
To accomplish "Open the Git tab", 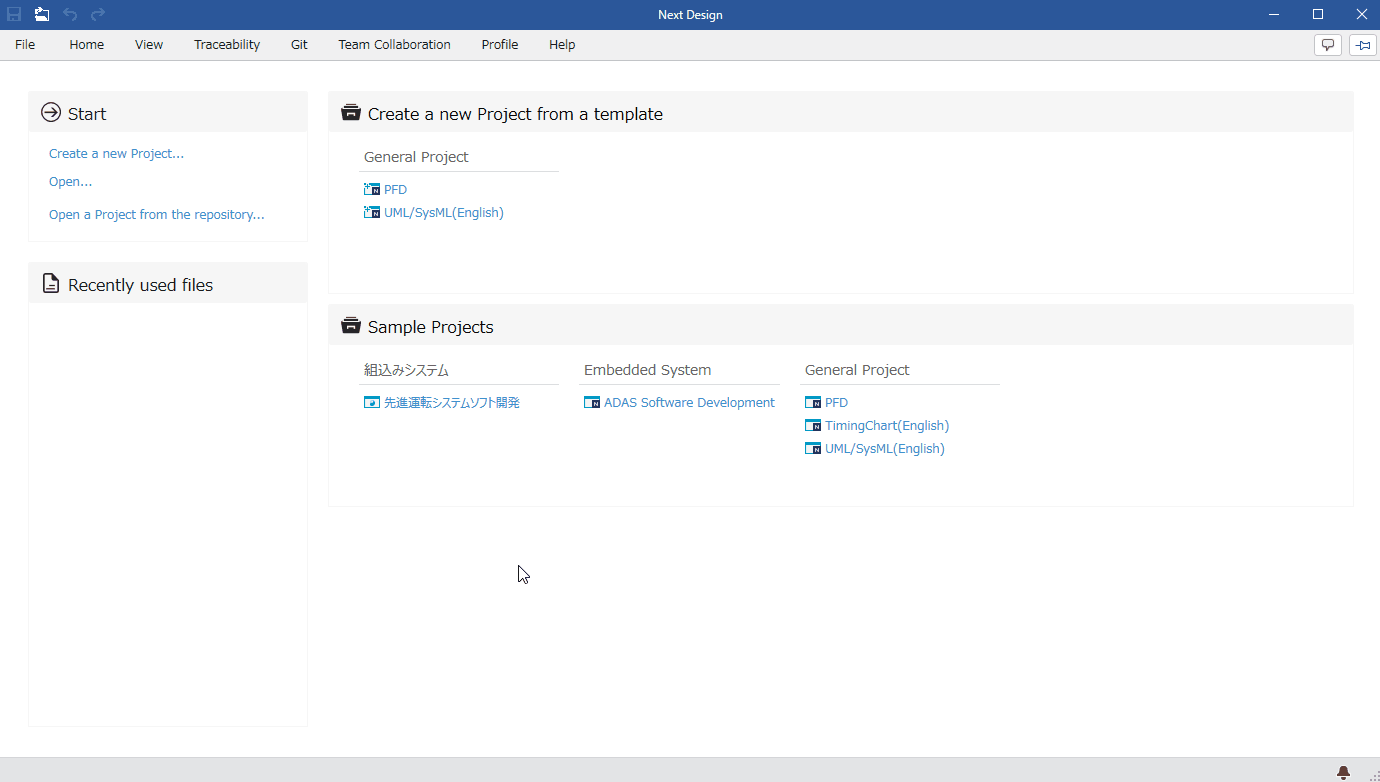I will pyautogui.click(x=299, y=45).
